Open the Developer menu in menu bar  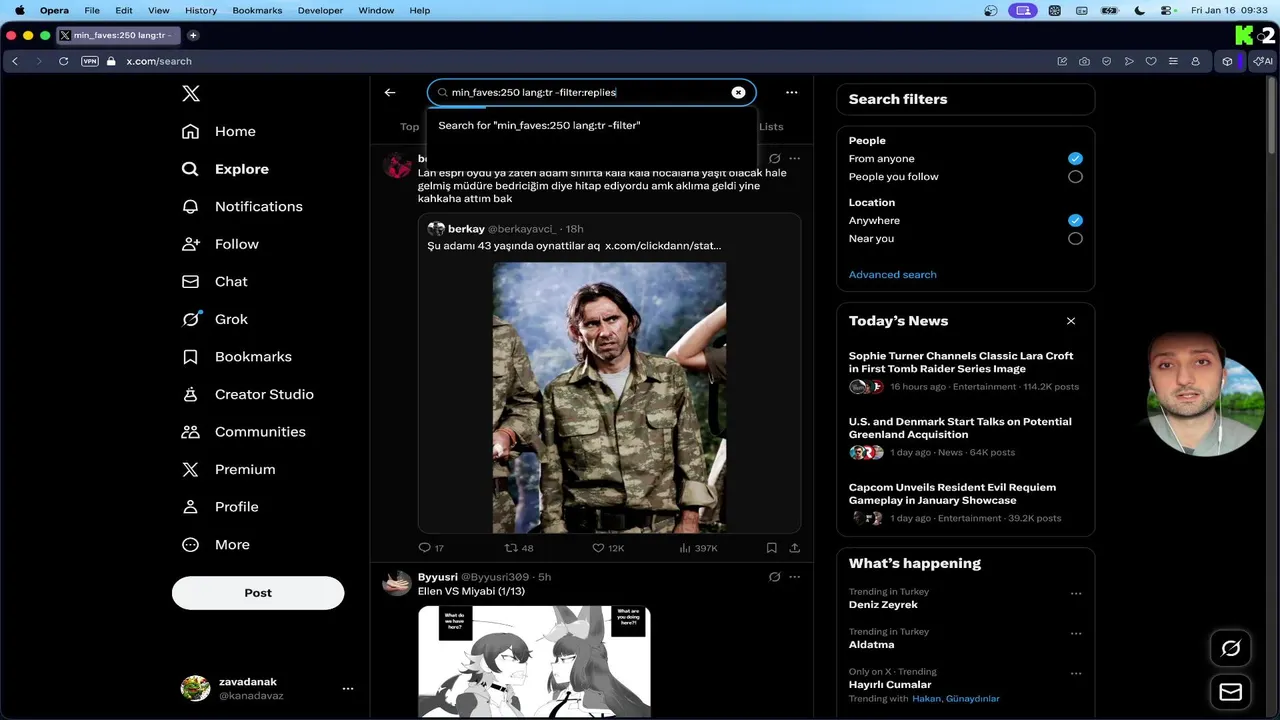point(320,10)
